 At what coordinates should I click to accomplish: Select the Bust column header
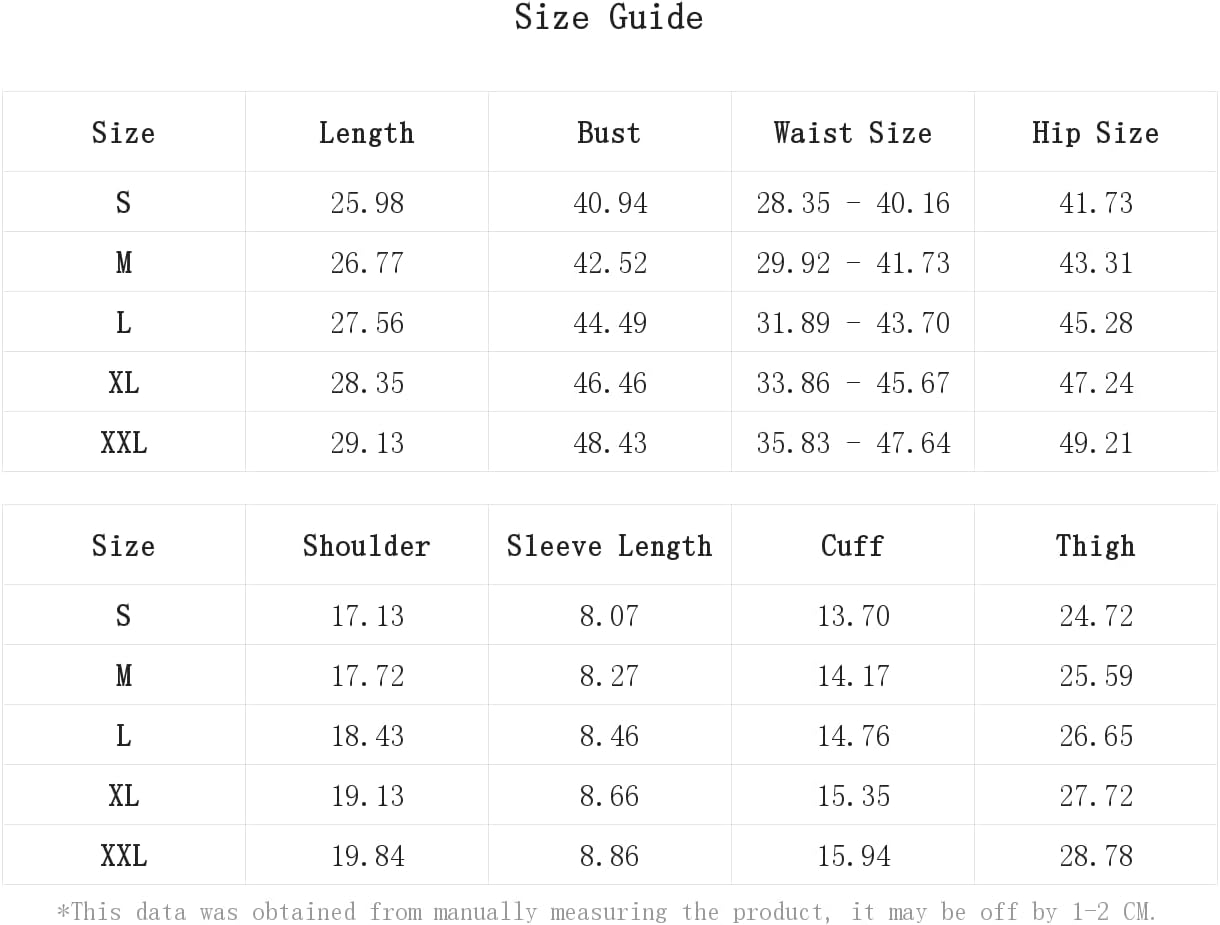pos(609,133)
